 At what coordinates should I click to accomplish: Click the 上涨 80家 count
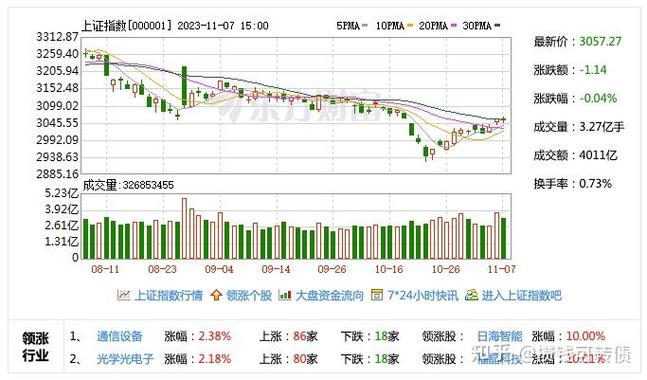point(305,359)
